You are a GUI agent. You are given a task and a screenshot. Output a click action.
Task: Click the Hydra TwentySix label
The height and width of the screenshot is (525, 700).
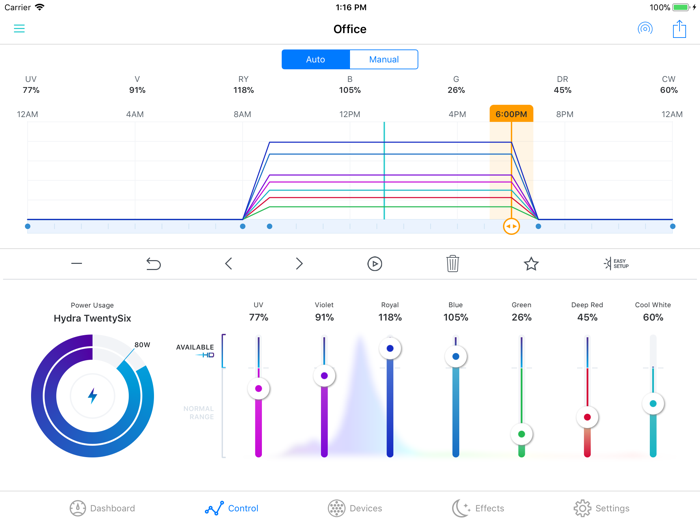click(x=92, y=318)
